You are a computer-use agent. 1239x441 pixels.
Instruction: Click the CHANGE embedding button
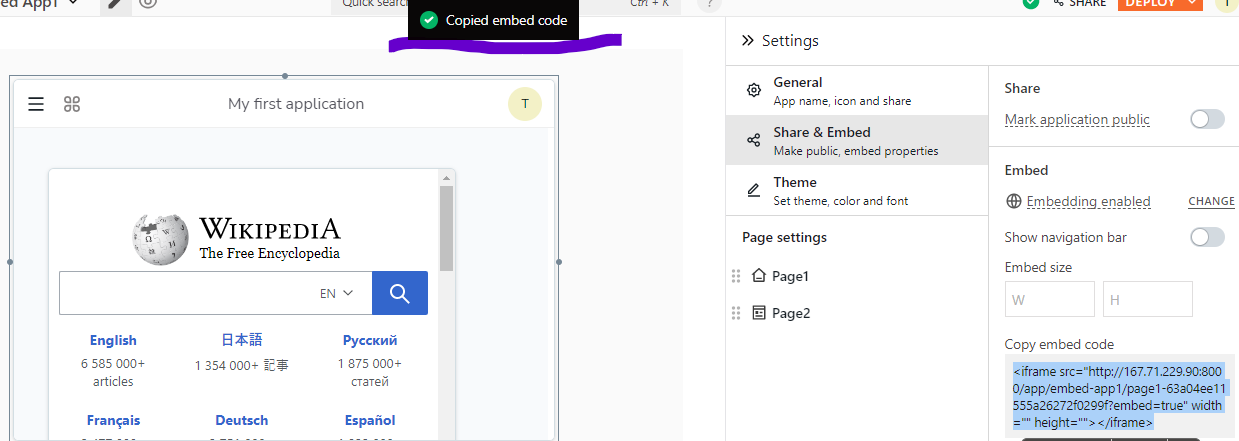(x=1211, y=201)
